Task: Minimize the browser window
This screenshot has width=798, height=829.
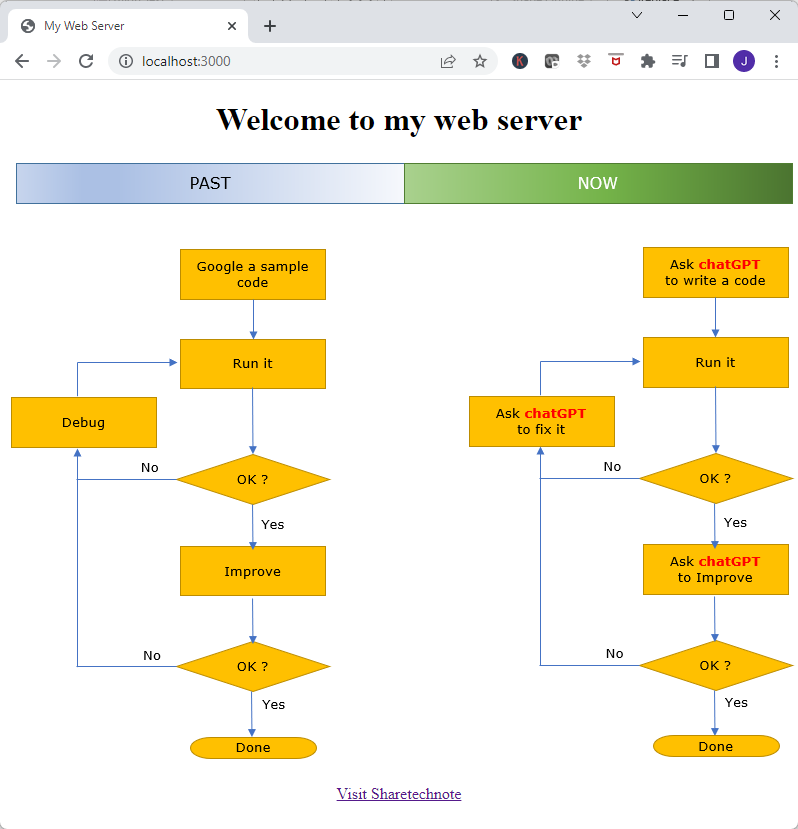Action: pos(683,15)
